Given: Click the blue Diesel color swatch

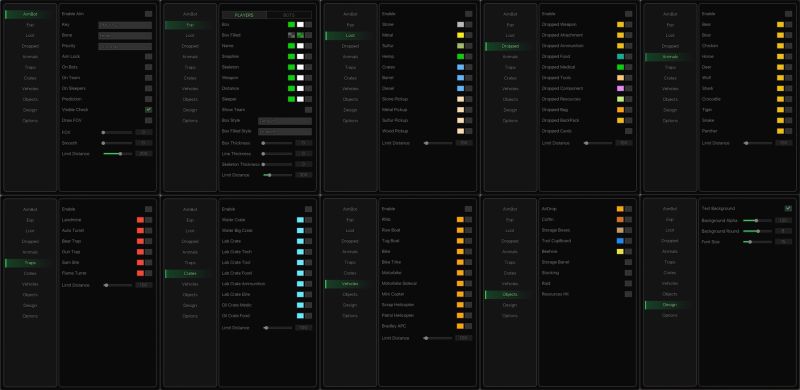Looking at the screenshot, I should click(x=460, y=88).
